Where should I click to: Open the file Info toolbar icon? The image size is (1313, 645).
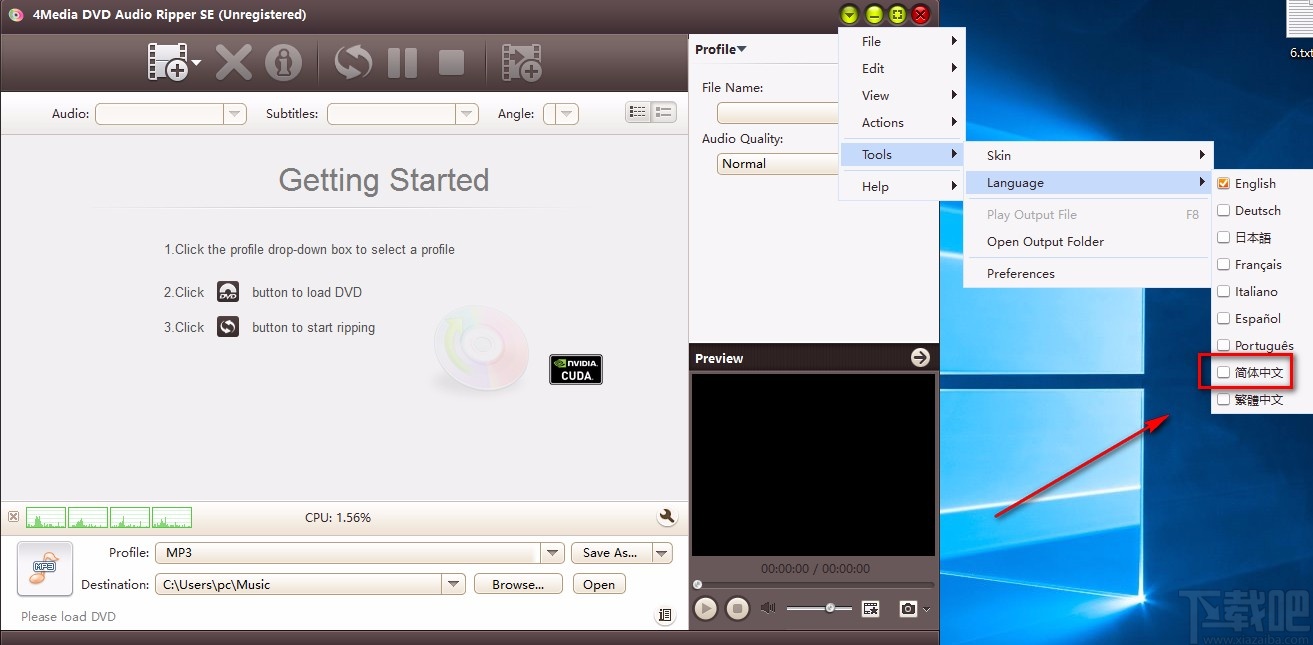coord(283,62)
